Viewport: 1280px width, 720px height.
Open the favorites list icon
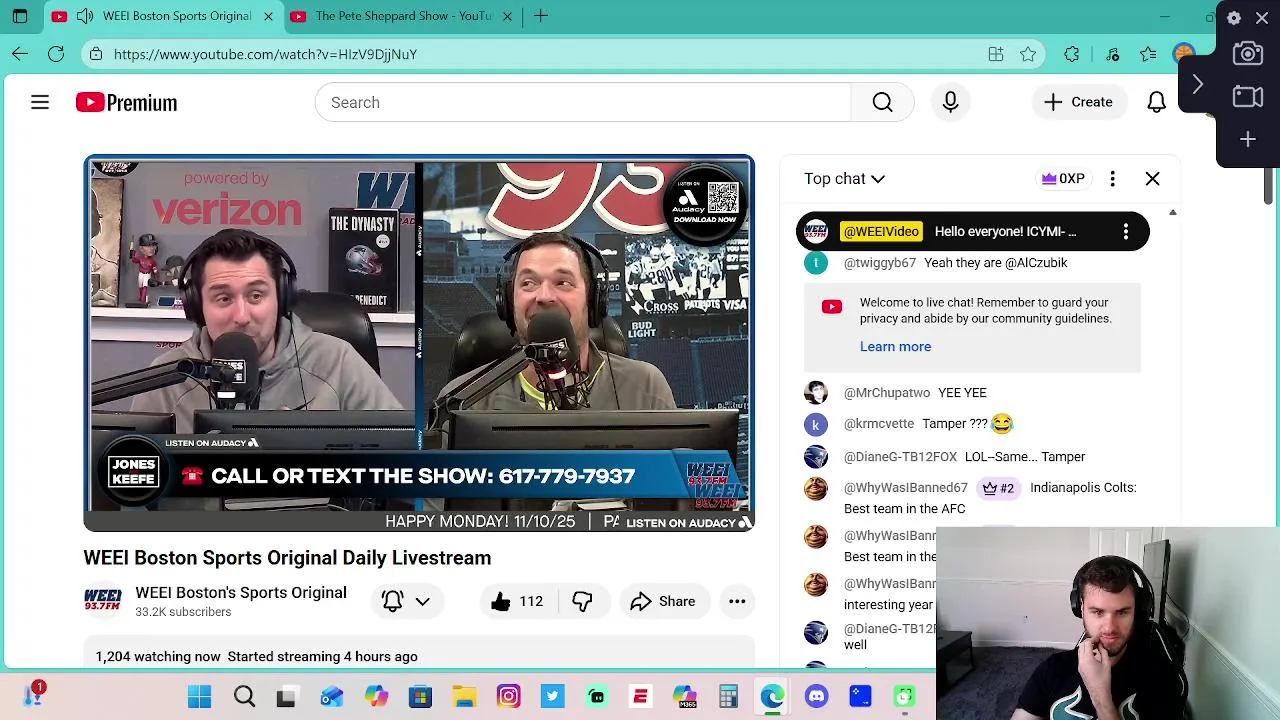click(x=1148, y=54)
